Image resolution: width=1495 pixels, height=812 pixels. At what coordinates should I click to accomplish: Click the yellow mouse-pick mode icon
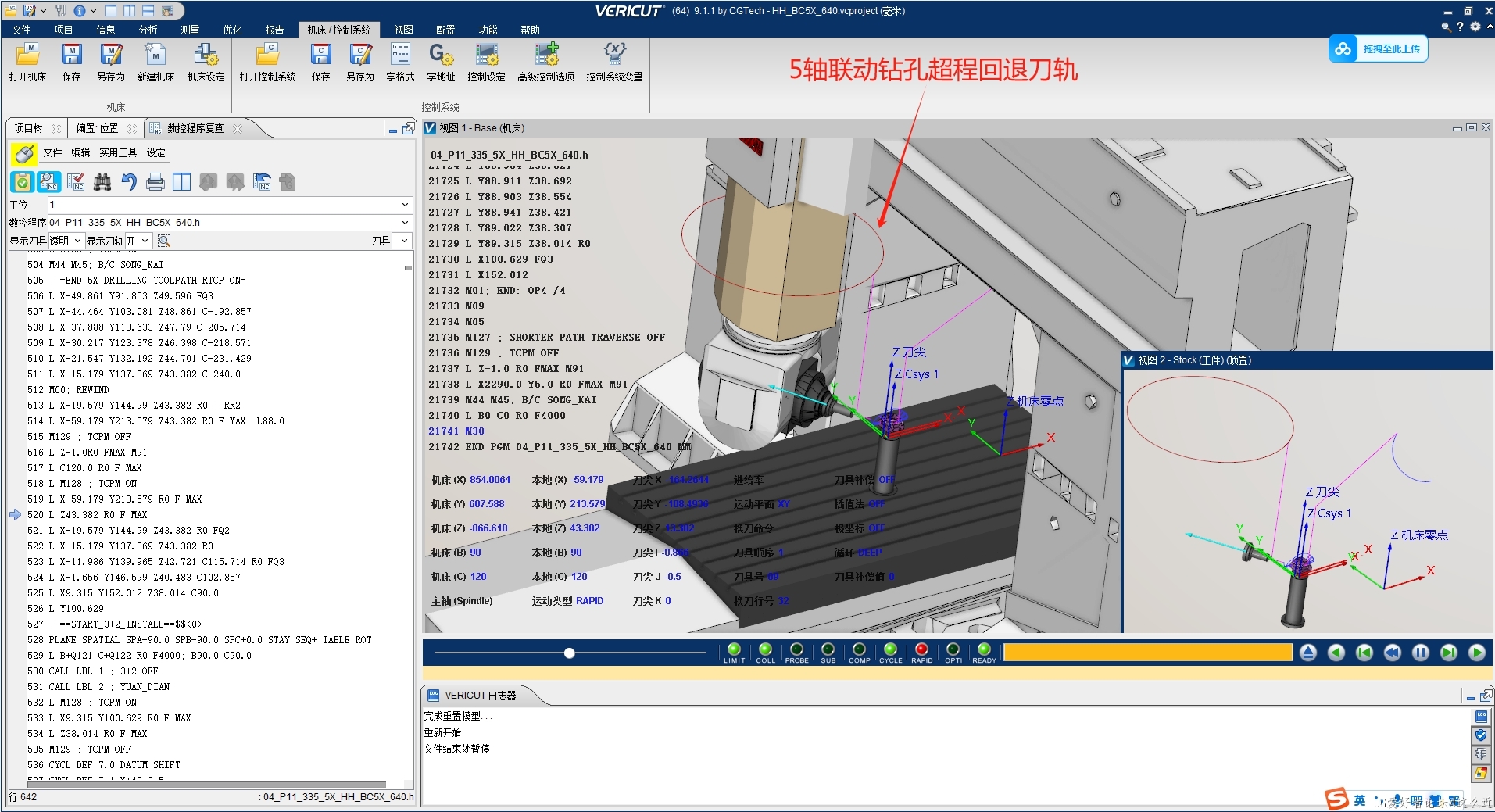click(x=23, y=153)
